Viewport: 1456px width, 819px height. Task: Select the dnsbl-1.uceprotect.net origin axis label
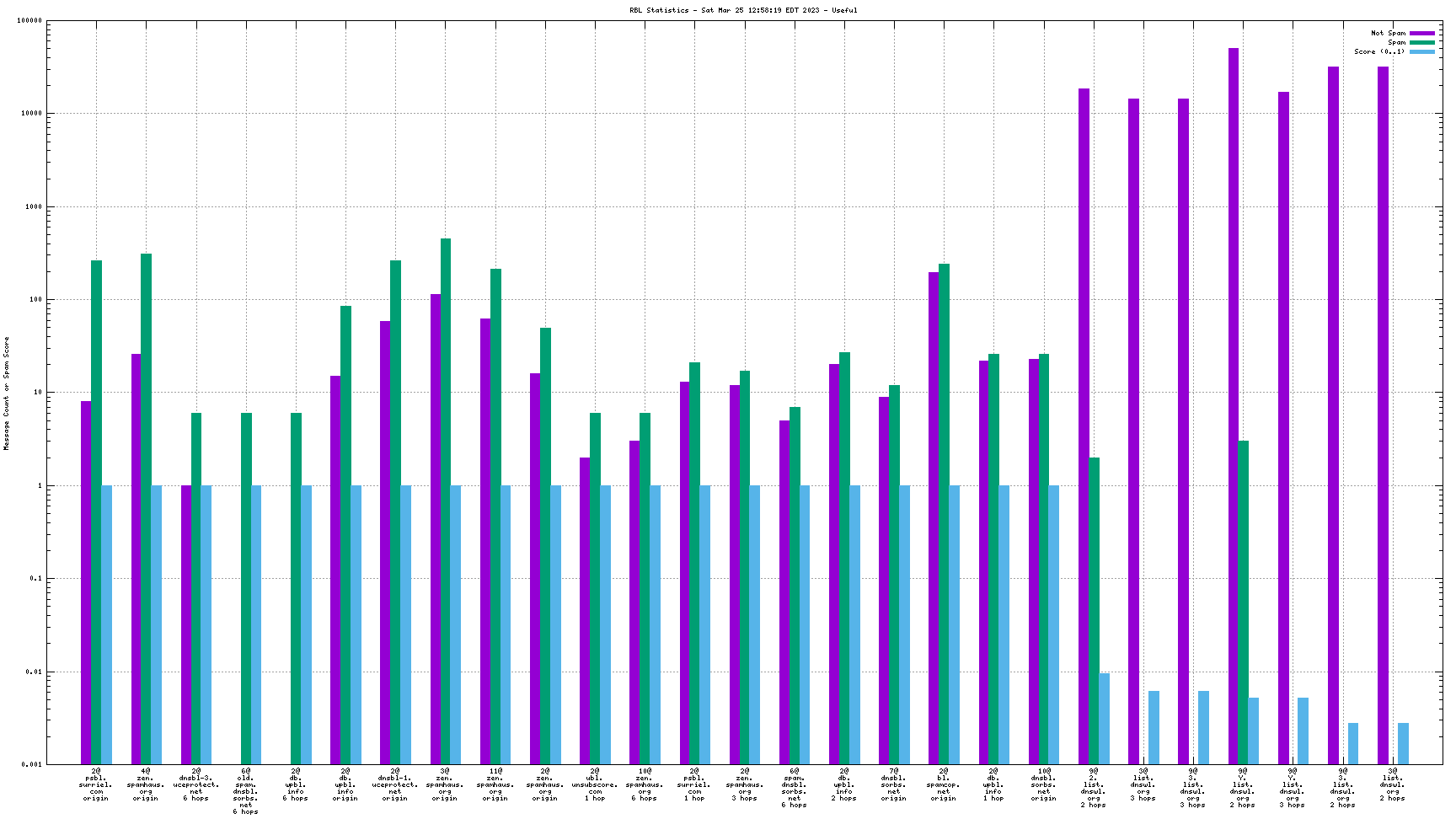(x=395, y=784)
